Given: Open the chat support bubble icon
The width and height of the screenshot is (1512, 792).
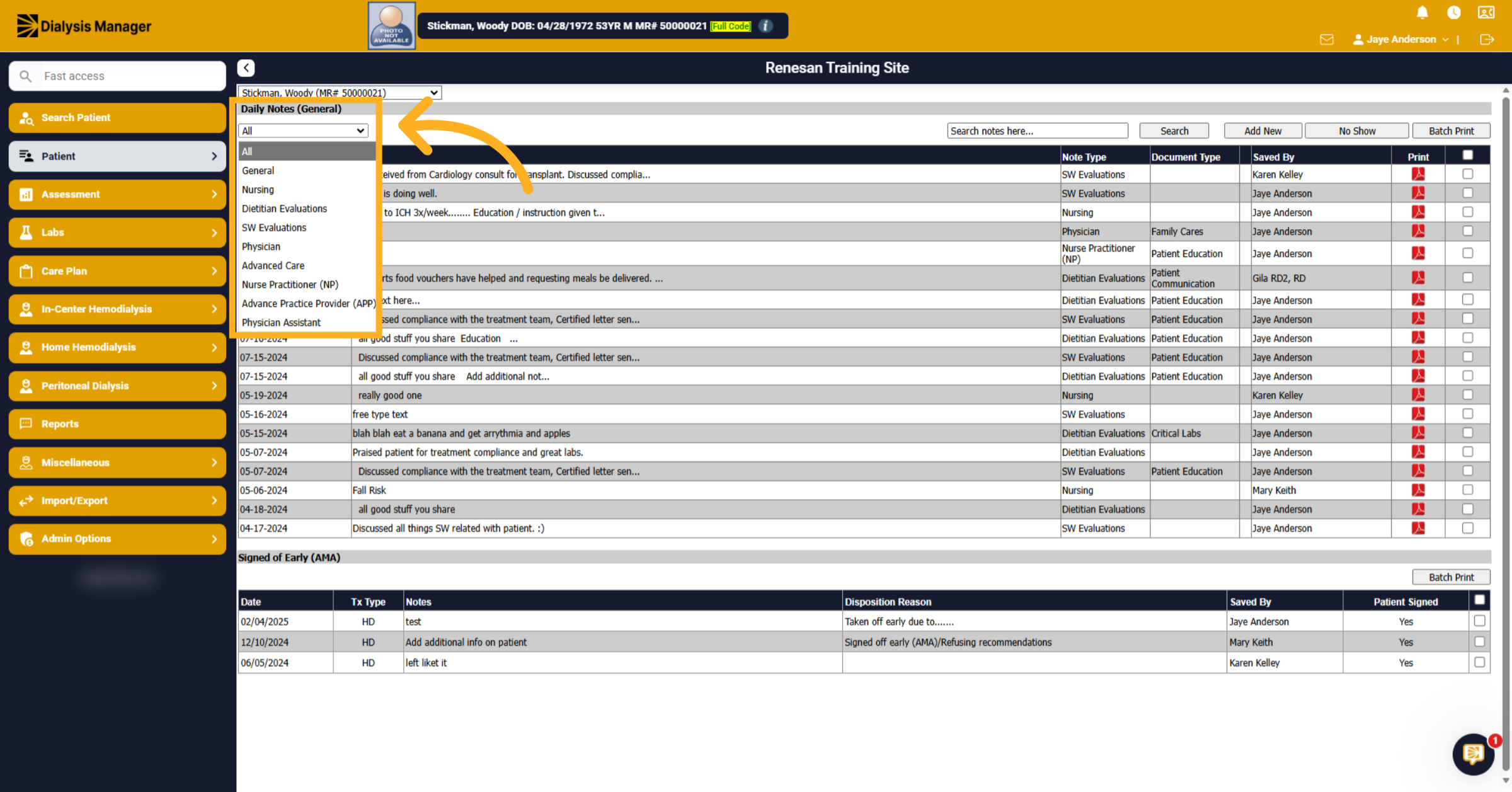Looking at the screenshot, I should coord(1473,754).
